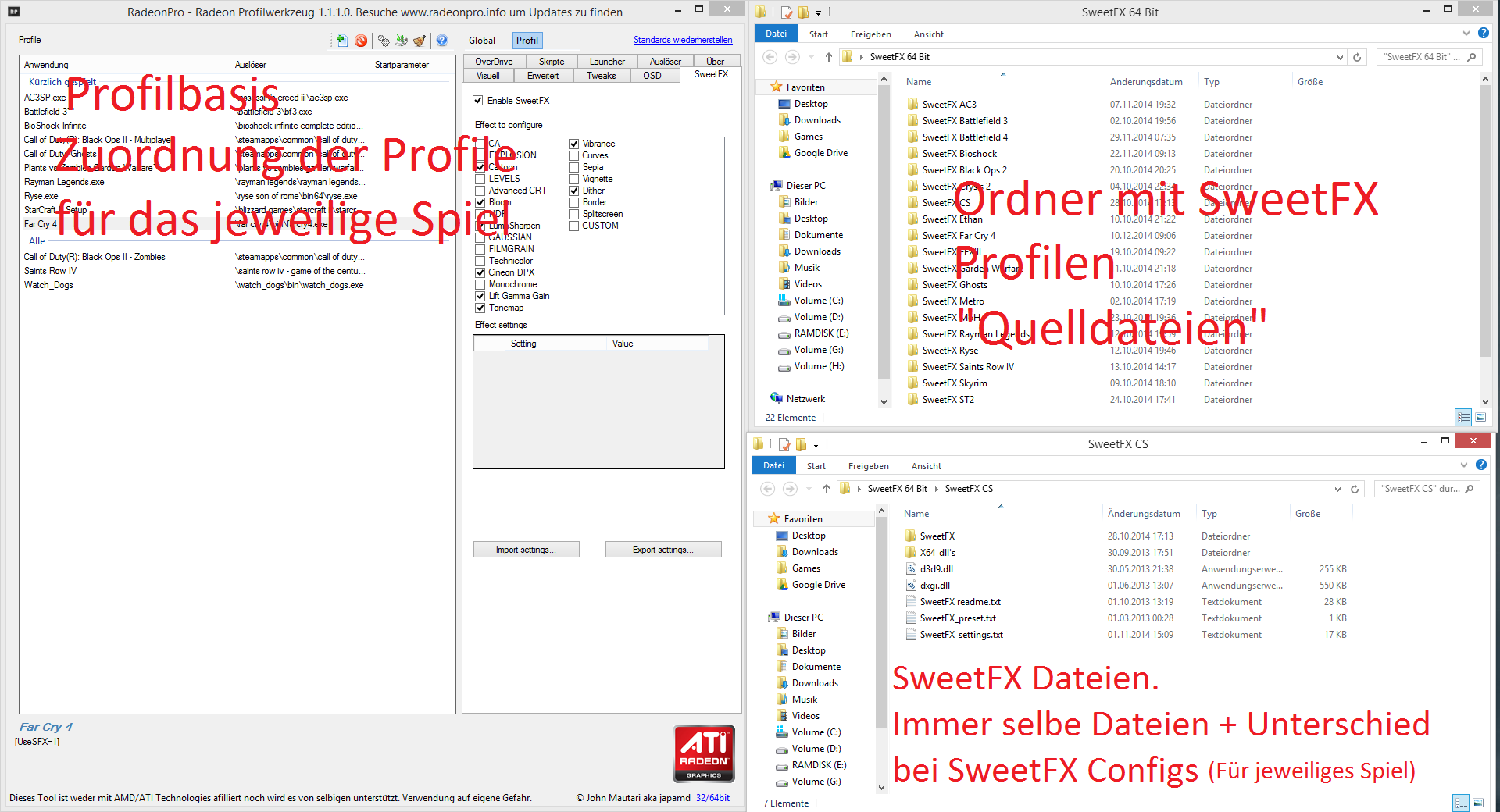Switch SweetFX 64 Bit window to large icons view
The image size is (1500, 812).
pyautogui.click(x=1480, y=418)
